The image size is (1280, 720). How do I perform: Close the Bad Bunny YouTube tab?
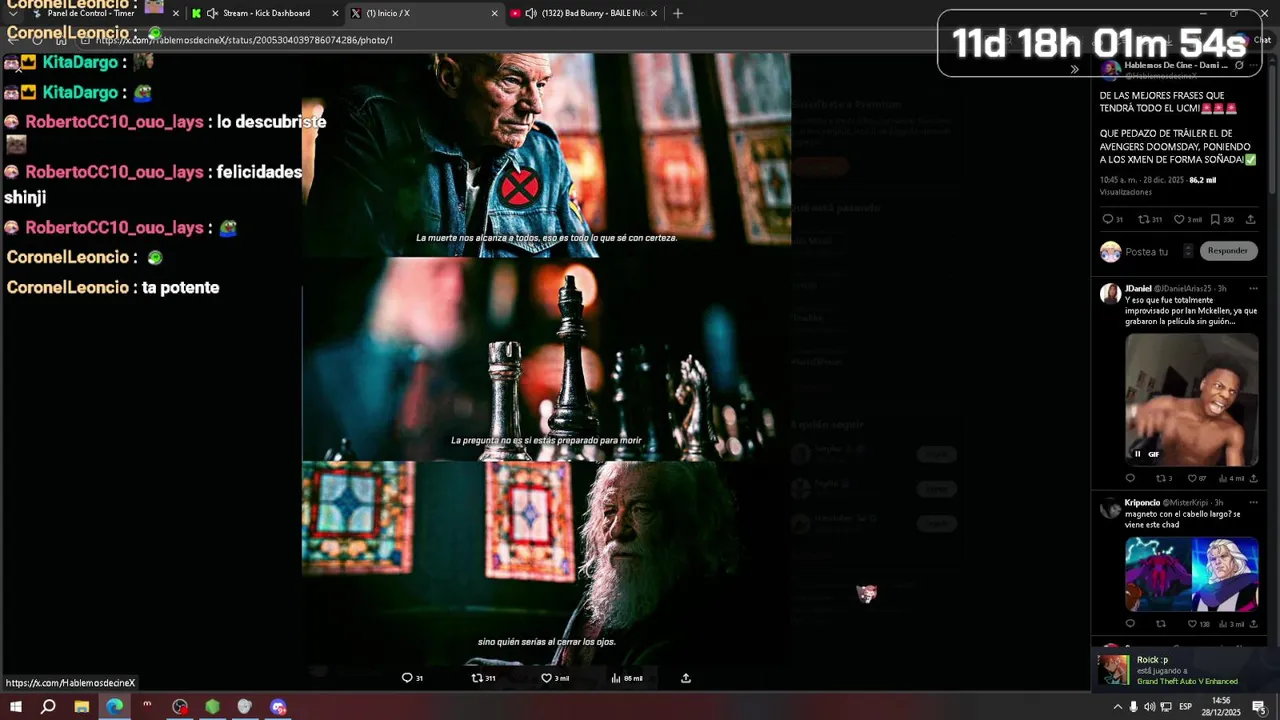coord(653,13)
